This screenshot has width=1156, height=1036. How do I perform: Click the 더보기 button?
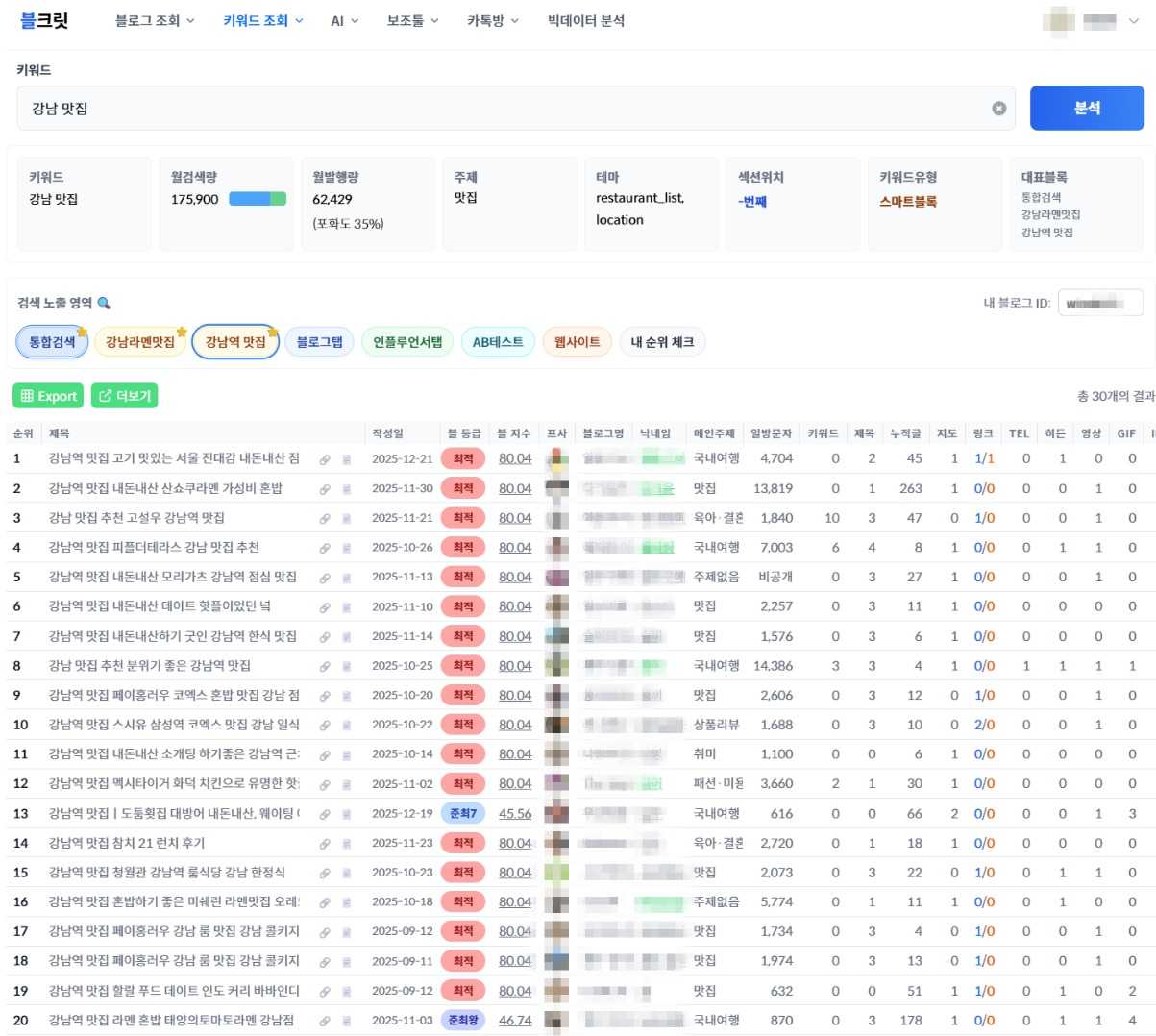coord(125,396)
